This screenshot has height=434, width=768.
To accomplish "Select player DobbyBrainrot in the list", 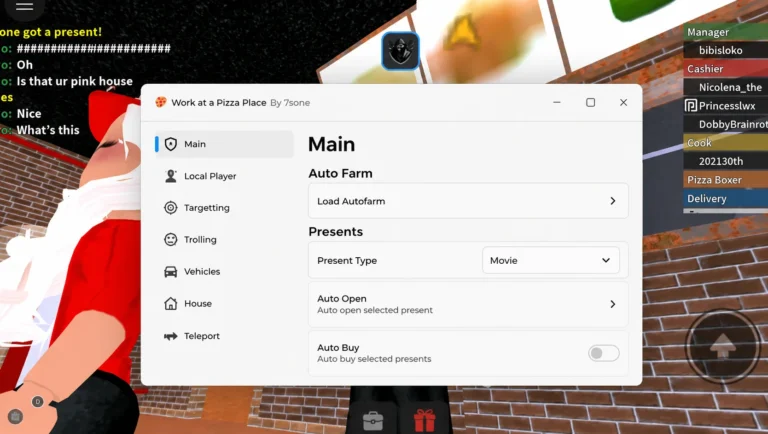I will pyautogui.click(x=726, y=124).
